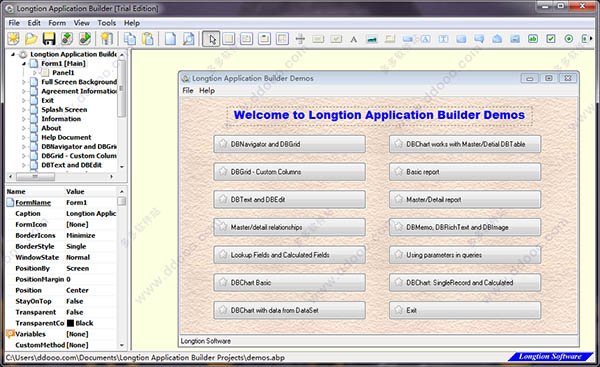The width and height of the screenshot is (600, 367).
Task: Select the landscape image tool icon
Action: 372,39
